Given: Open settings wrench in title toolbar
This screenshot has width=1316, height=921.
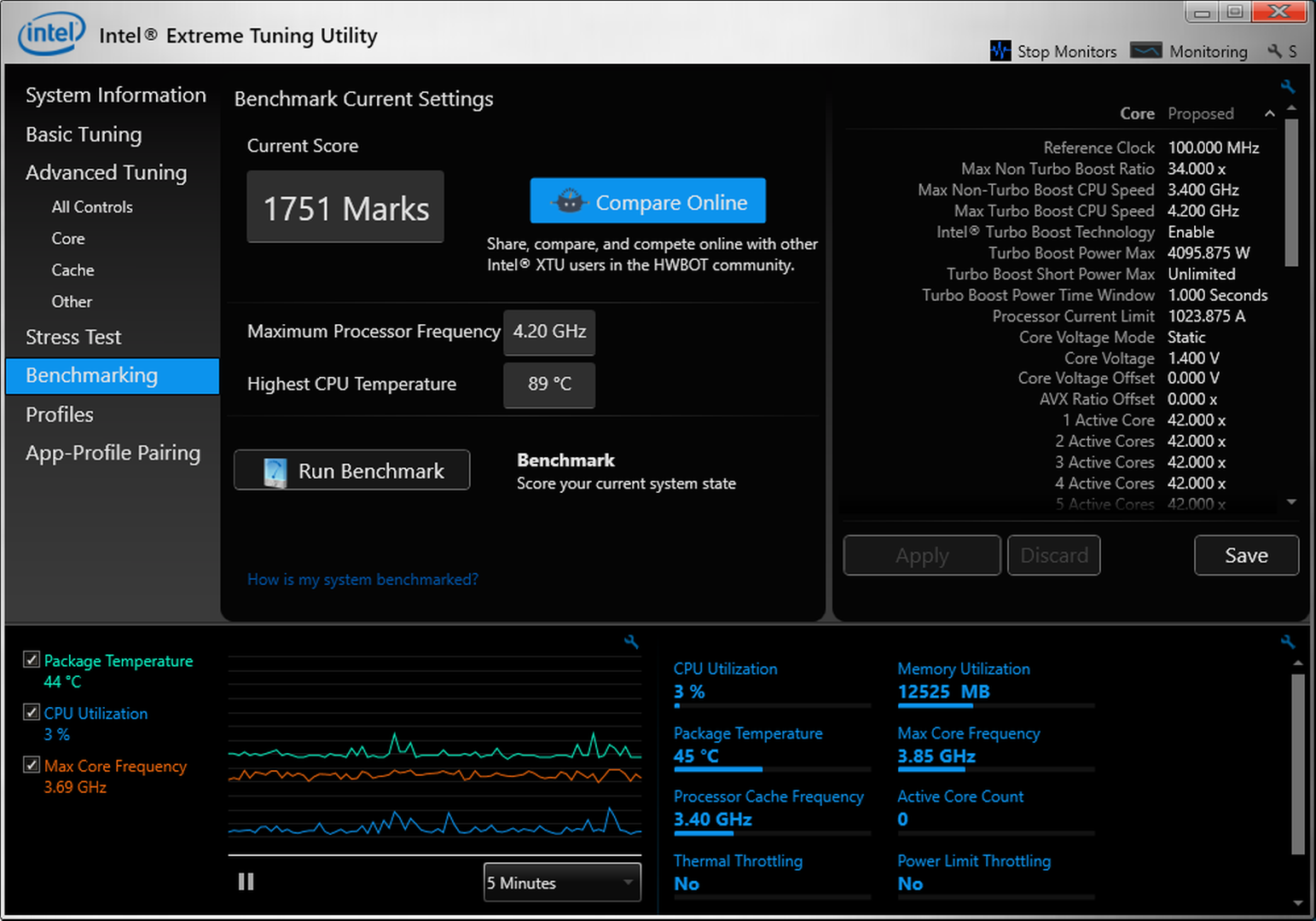Looking at the screenshot, I should (x=1275, y=51).
